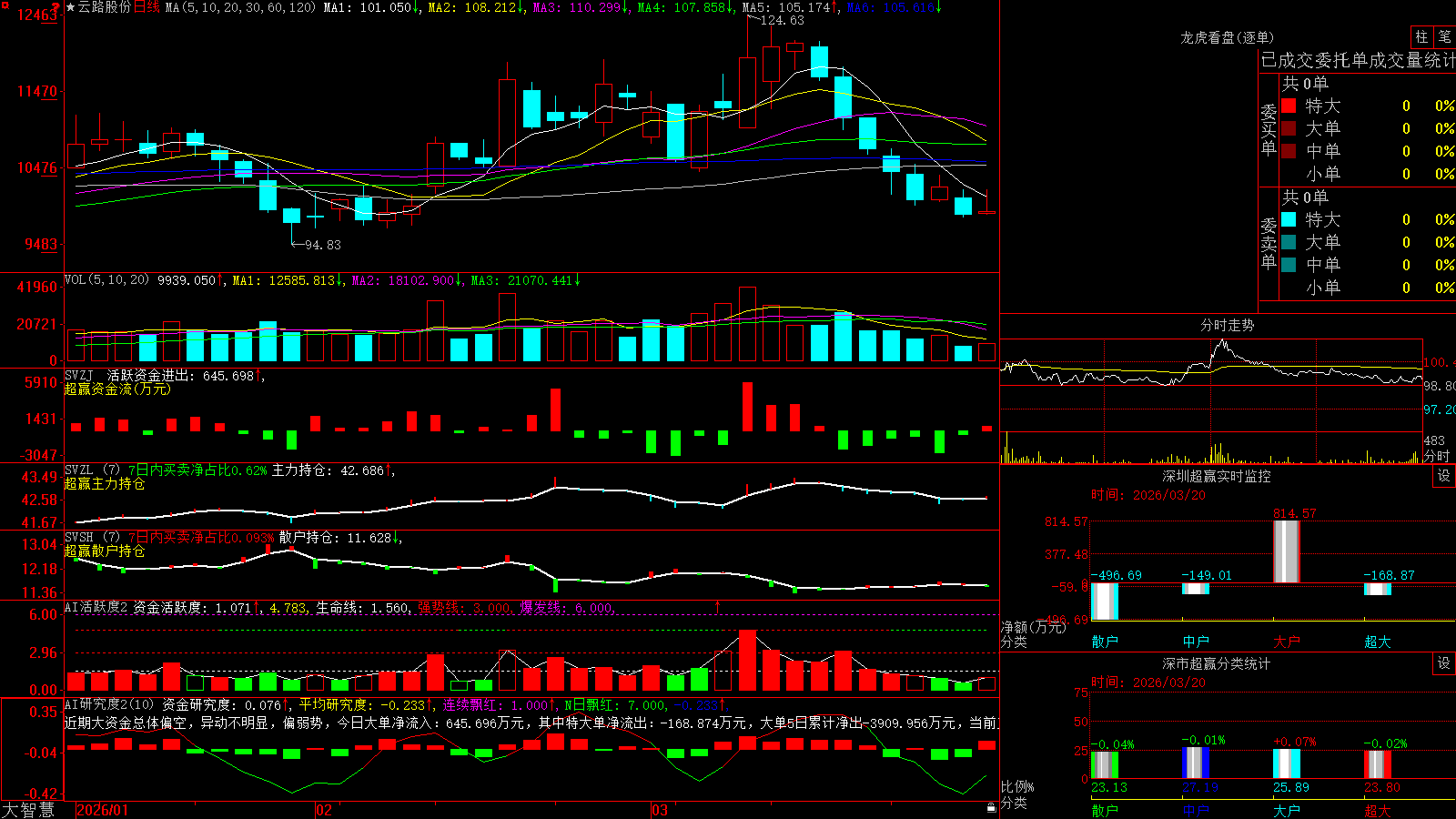Click the 深市超赢分类统计 panel title
The height and width of the screenshot is (819, 1456).
(1216, 663)
